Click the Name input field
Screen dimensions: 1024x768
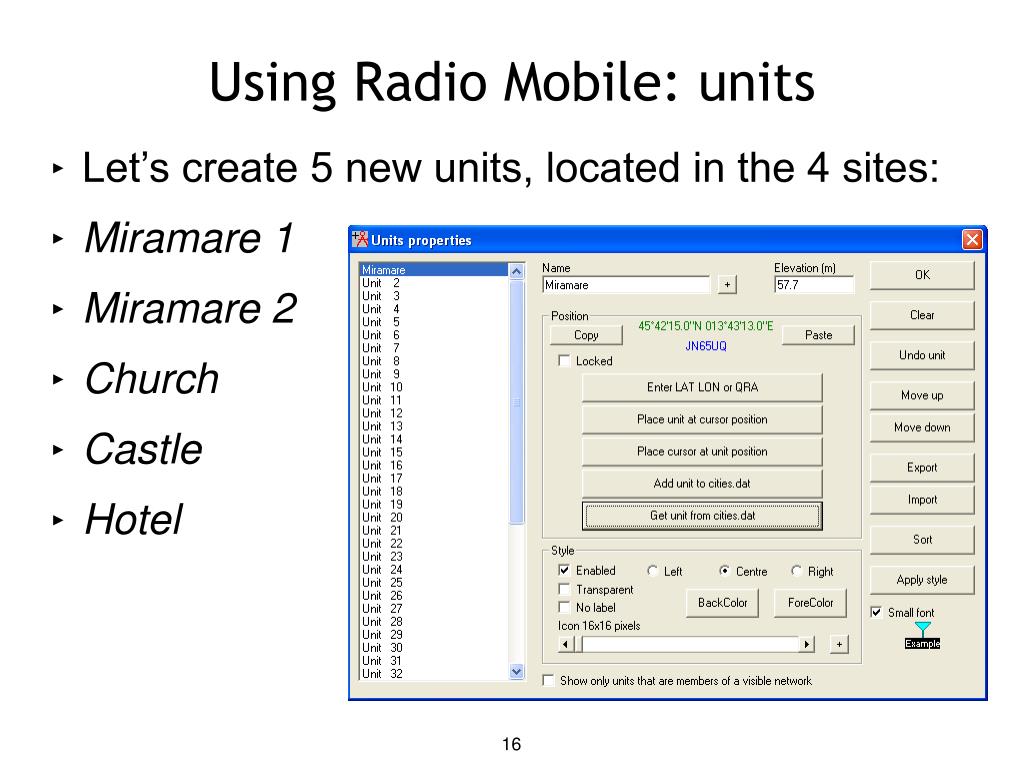(626, 285)
